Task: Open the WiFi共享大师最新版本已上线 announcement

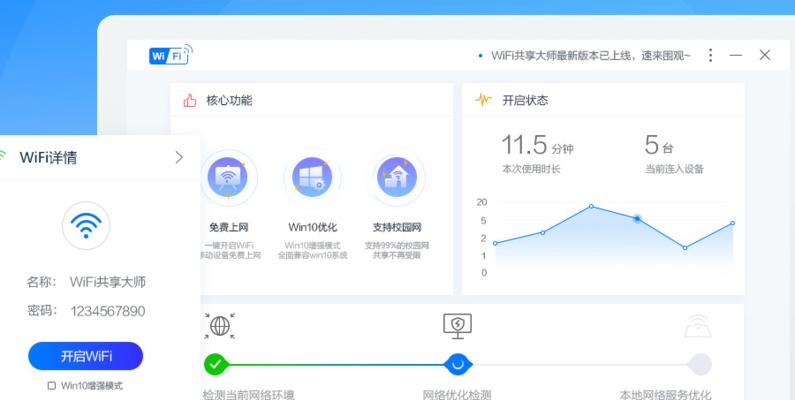Action: (x=590, y=56)
